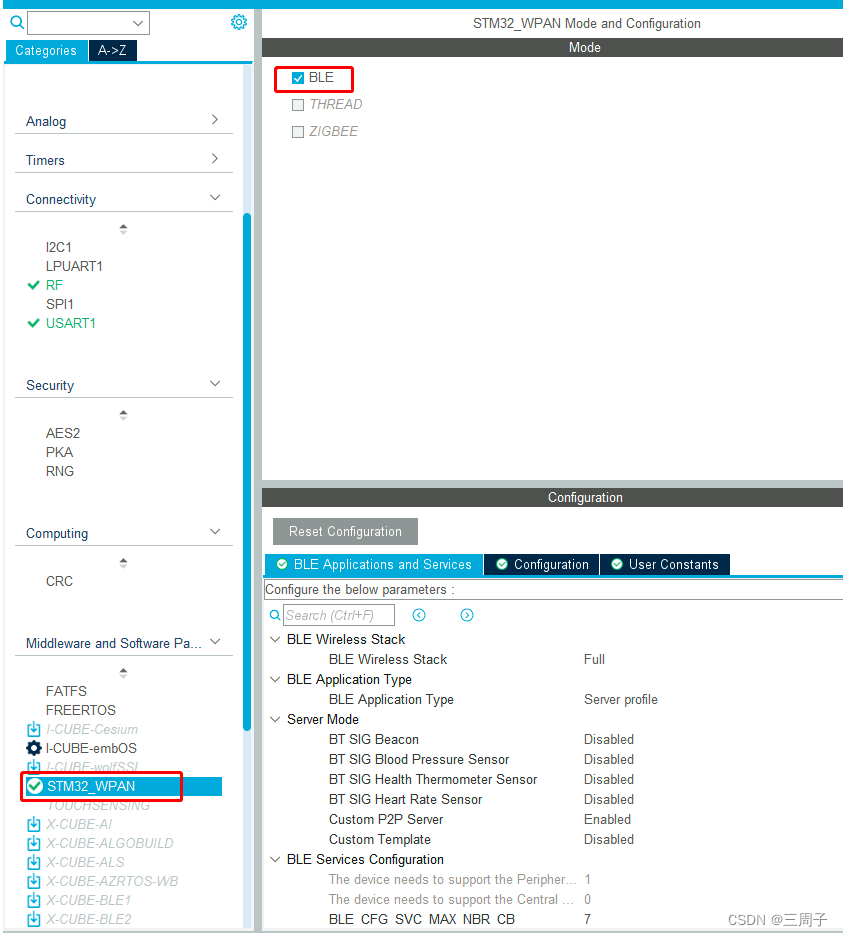The height and width of the screenshot is (936, 843).
Task: Open the settings gear icon
Action: (x=239, y=22)
